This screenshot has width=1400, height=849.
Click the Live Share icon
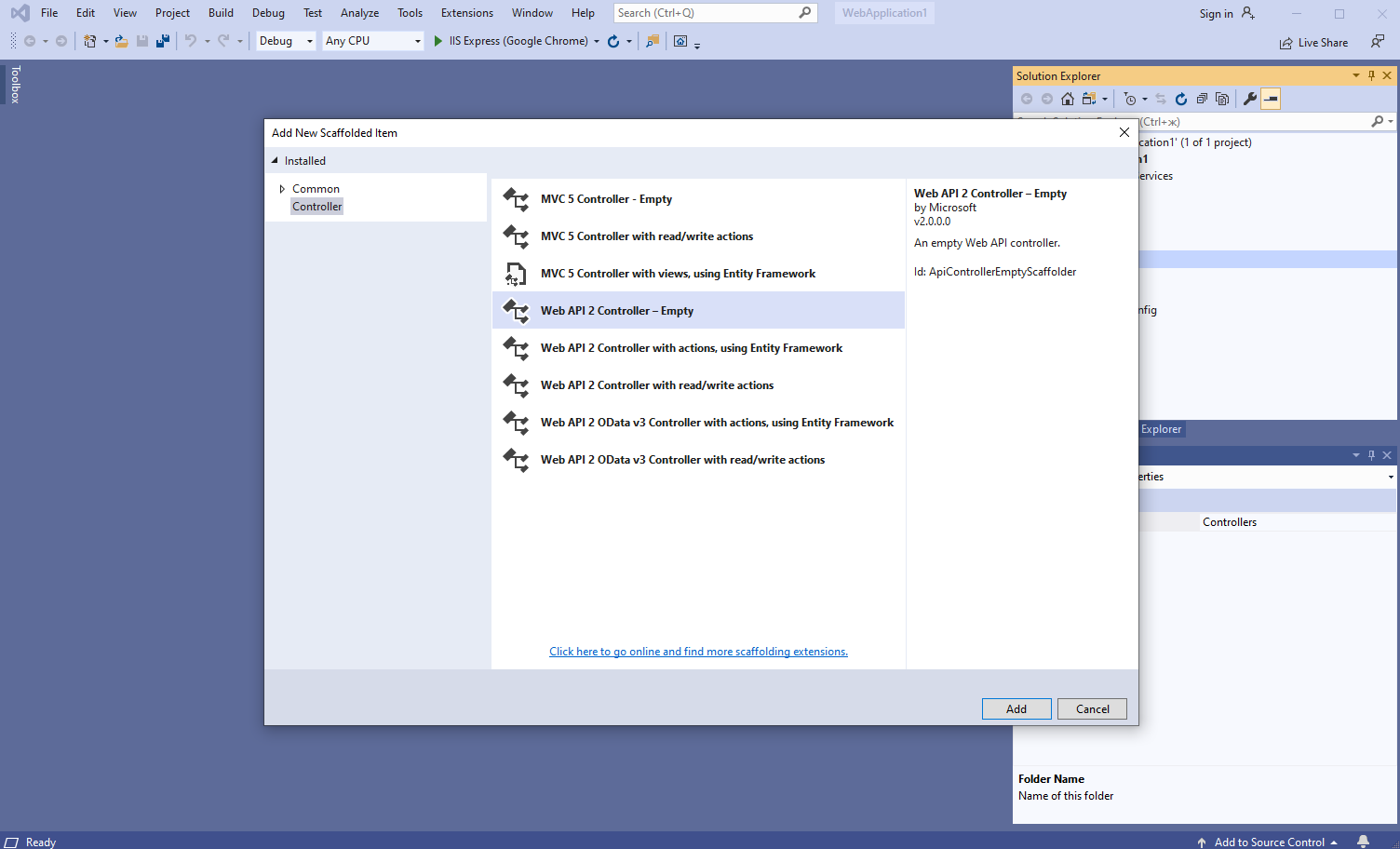1286,43
